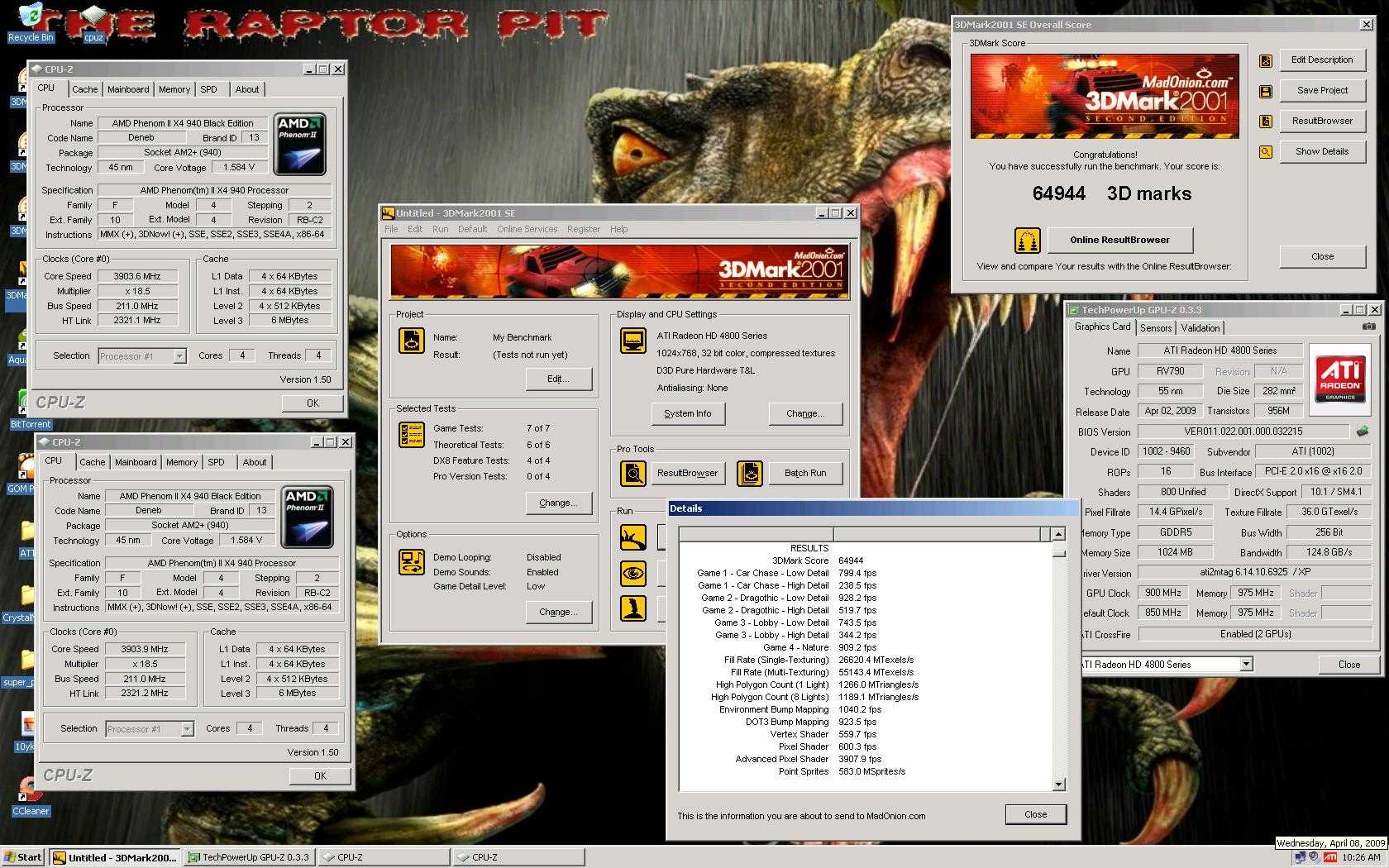Open the Help menu in 3DMark2001 SE

click(x=618, y=229)
